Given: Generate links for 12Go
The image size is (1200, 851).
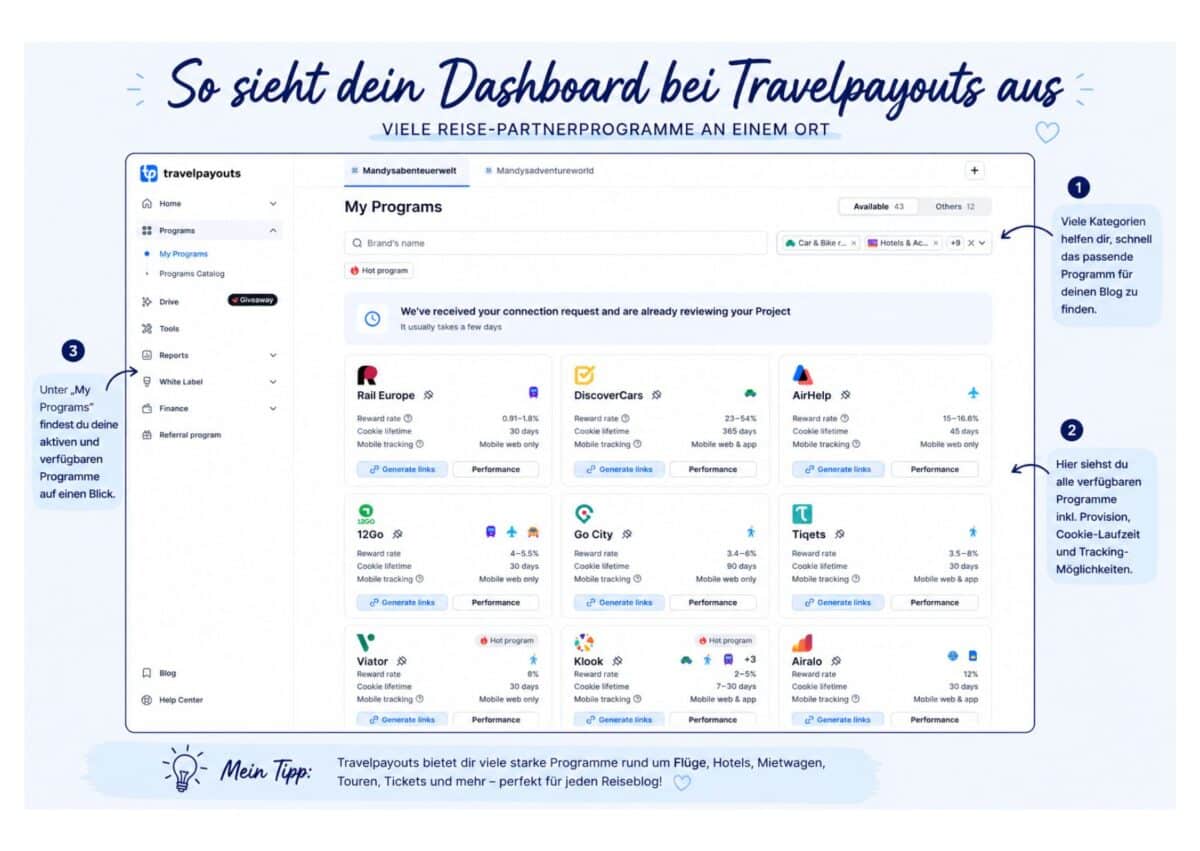Looking at the screenshot, I should click(x=402, y=603).
